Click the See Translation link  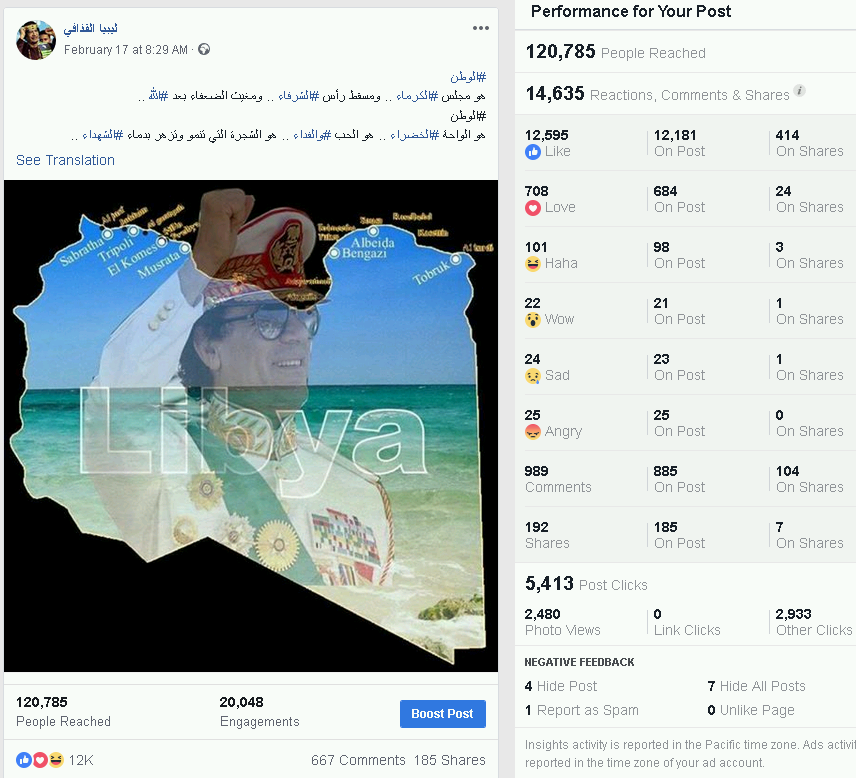[66, 160]
